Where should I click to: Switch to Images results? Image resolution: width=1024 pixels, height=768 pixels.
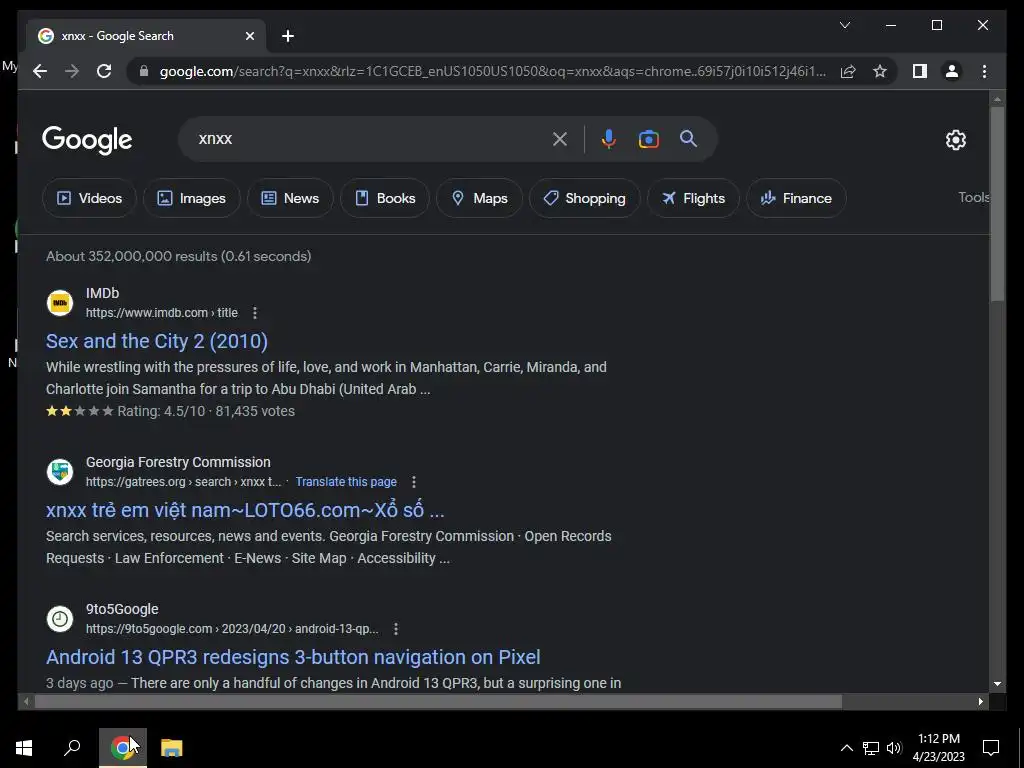pyautogui.click(x=191, y=198)
